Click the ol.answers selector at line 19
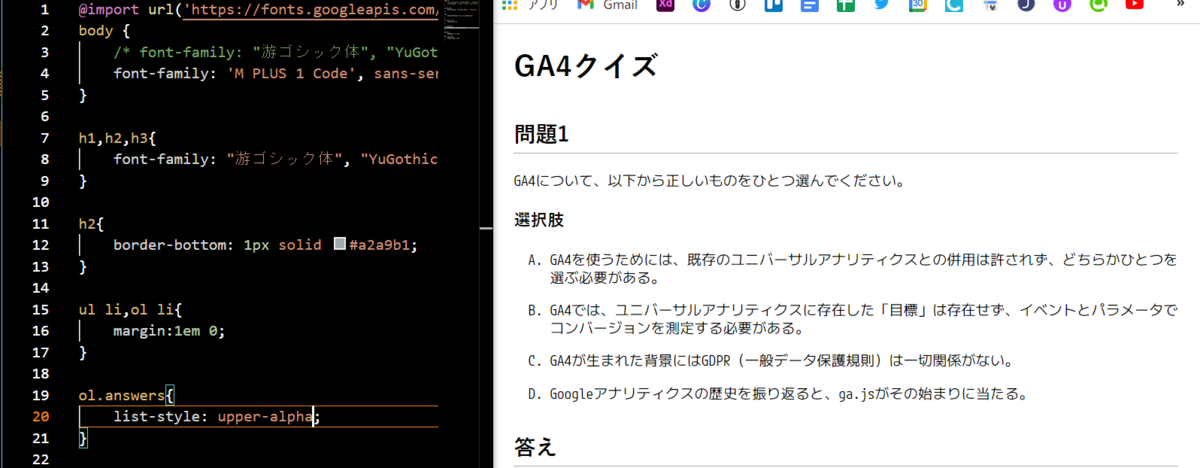This screenshot has height=468, width=1200. pyautogui.click(x=127, y=395)
